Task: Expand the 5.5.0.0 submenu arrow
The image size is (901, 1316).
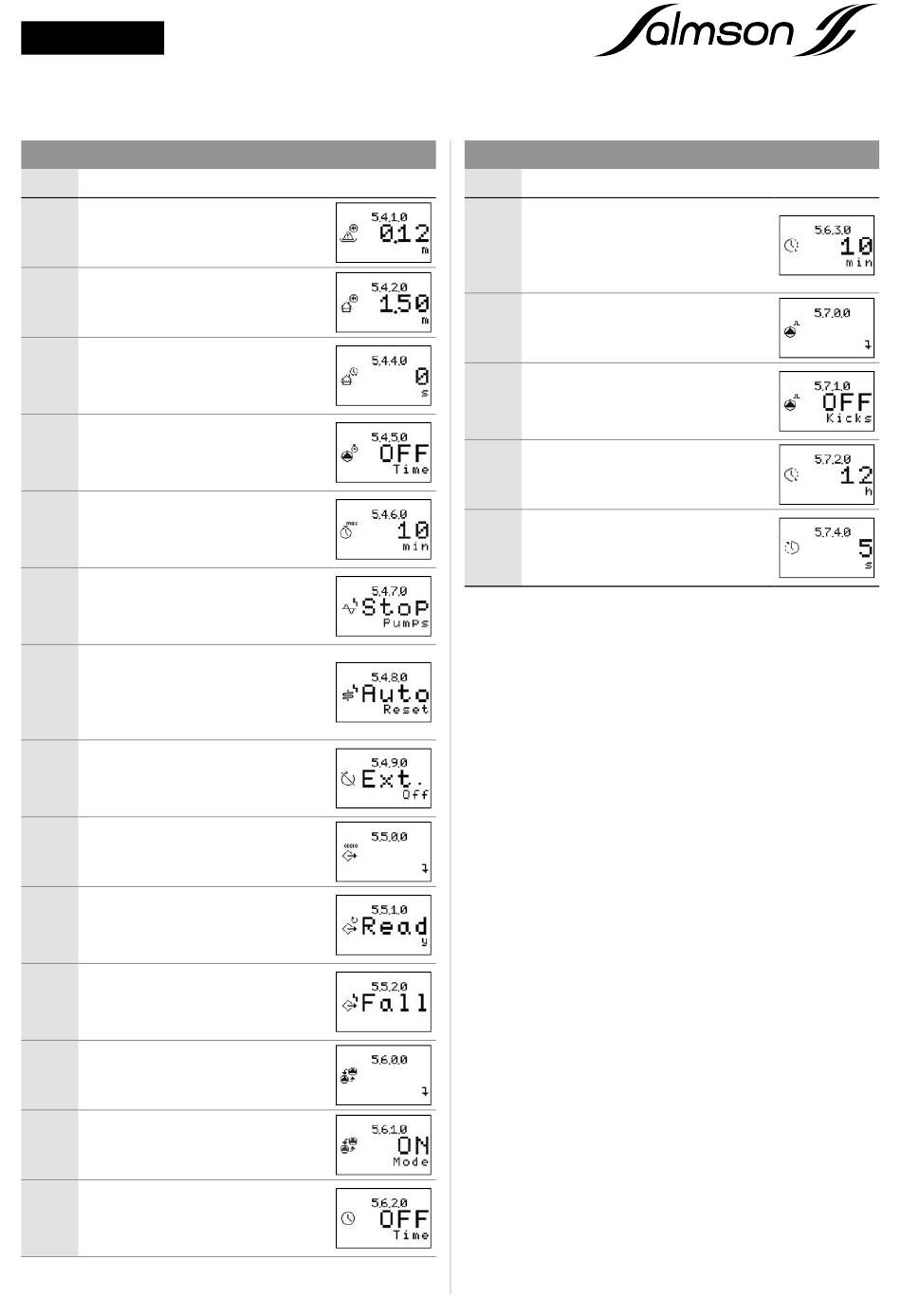Action: click(x=425, y=868)
